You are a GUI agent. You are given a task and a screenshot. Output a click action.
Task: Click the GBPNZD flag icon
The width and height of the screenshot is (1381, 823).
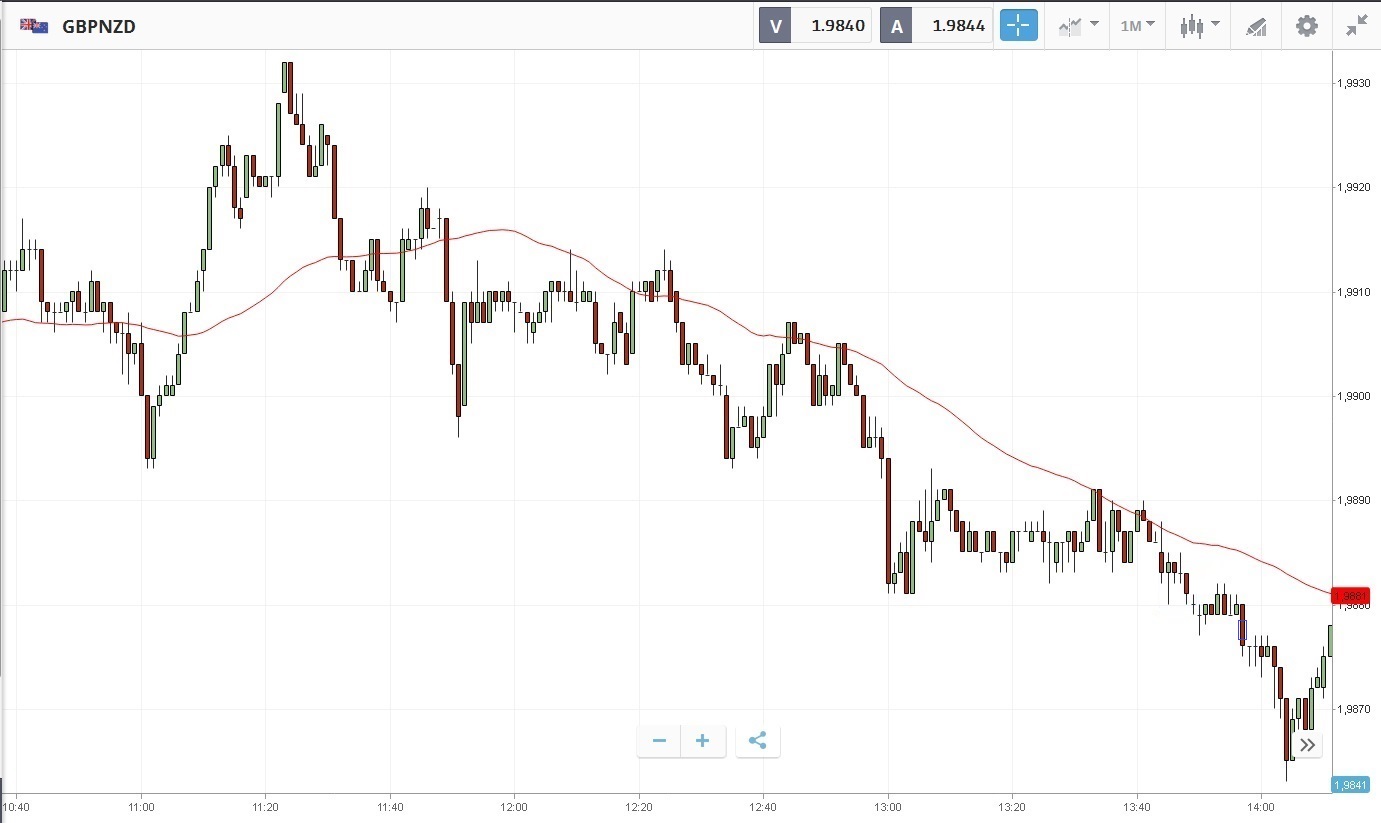34,26
